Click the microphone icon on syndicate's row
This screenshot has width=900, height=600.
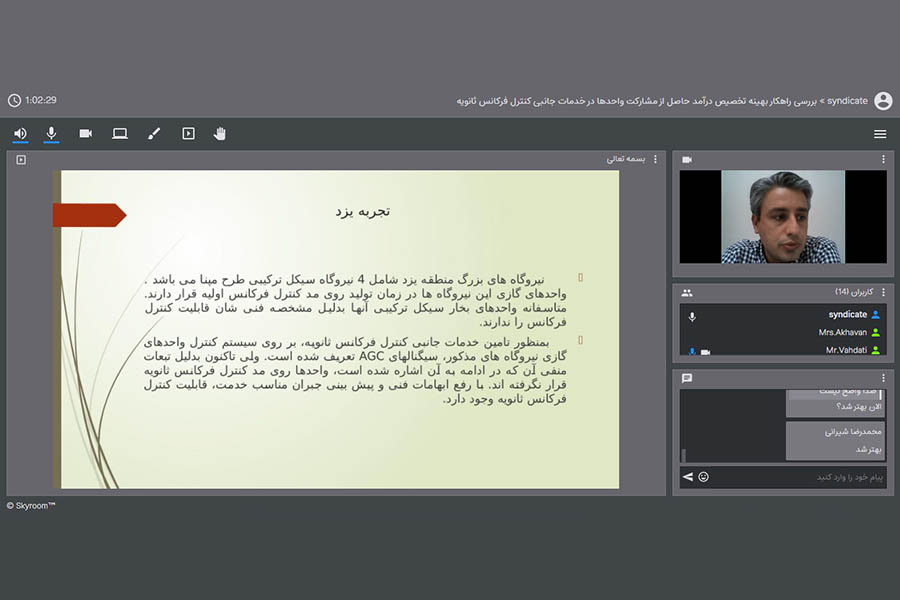[692, 317]
